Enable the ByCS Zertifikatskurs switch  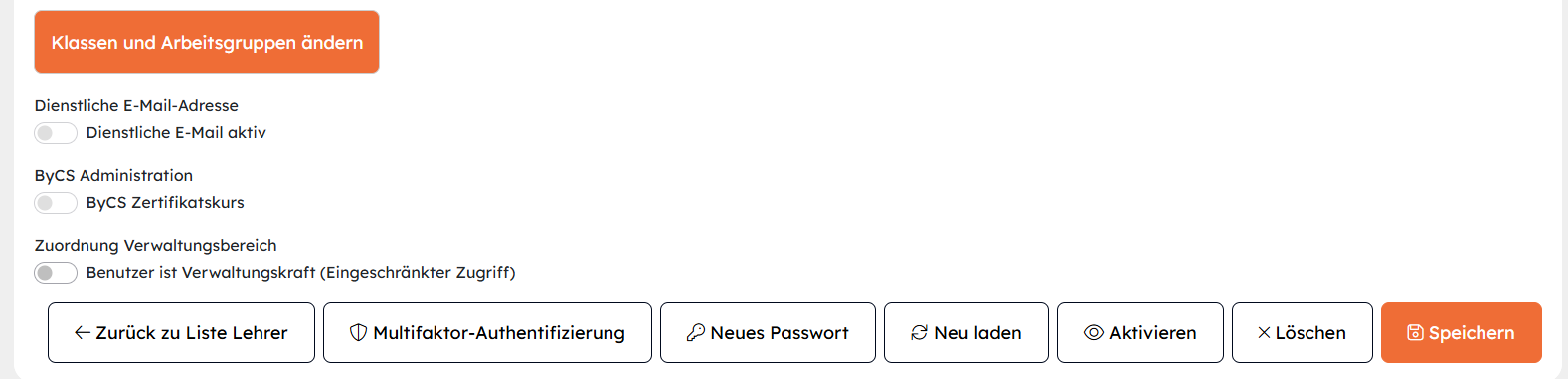pyautogui.click(x=56, y=203)
